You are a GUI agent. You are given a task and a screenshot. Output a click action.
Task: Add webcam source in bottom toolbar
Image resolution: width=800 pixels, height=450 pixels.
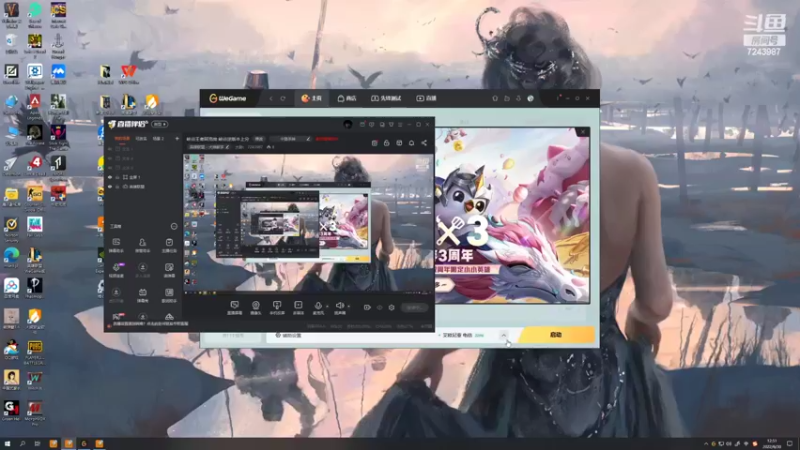256,307
